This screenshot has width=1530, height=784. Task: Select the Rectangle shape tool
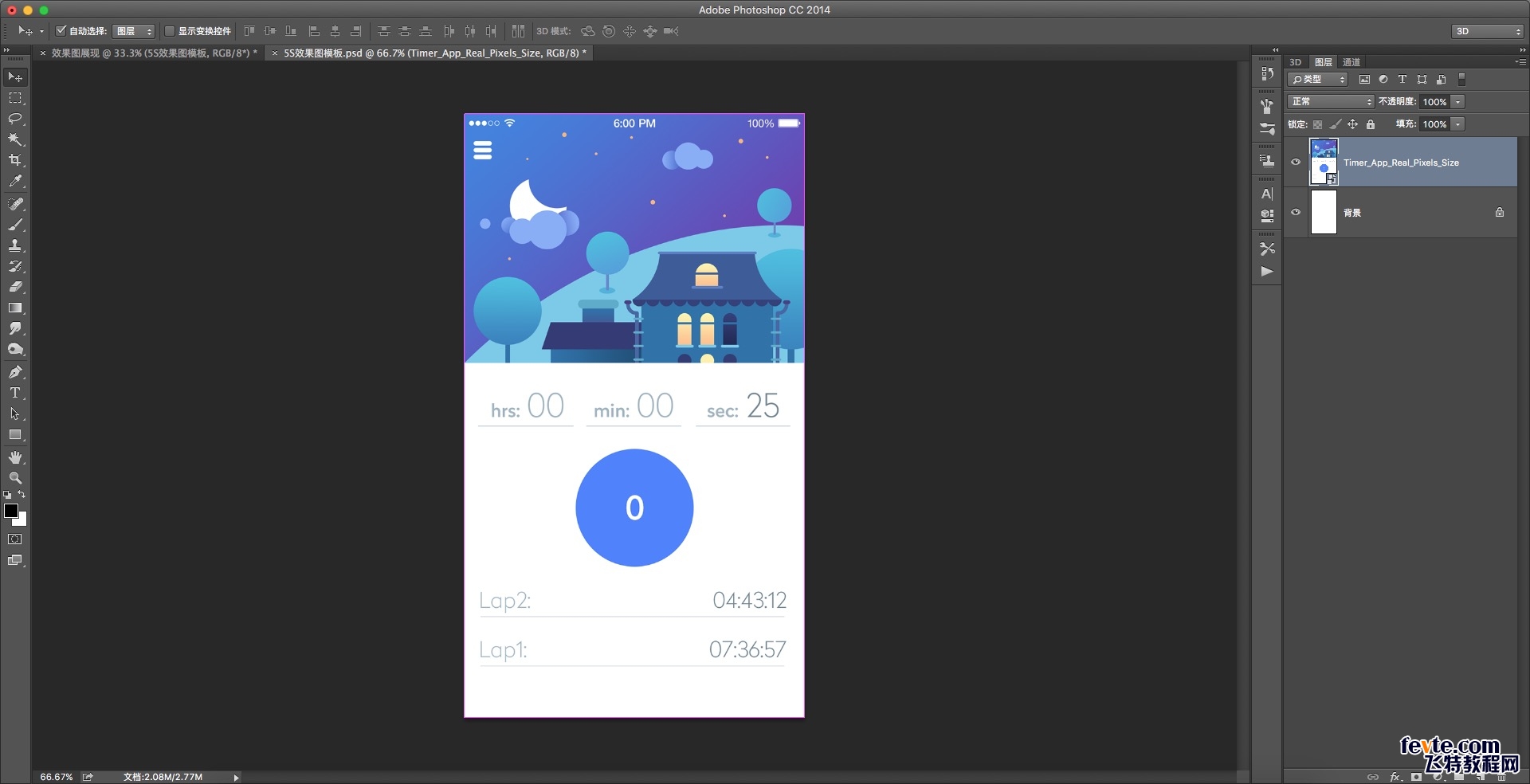15,434
